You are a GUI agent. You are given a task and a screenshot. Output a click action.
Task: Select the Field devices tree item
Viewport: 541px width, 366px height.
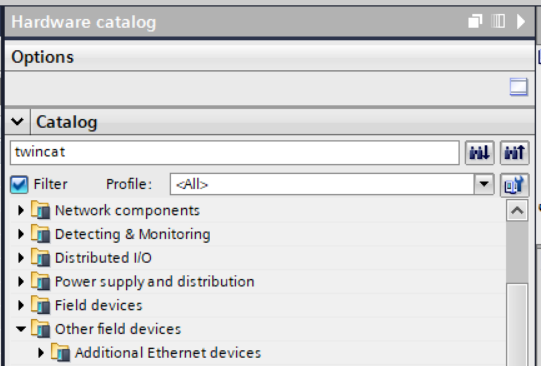98,305
